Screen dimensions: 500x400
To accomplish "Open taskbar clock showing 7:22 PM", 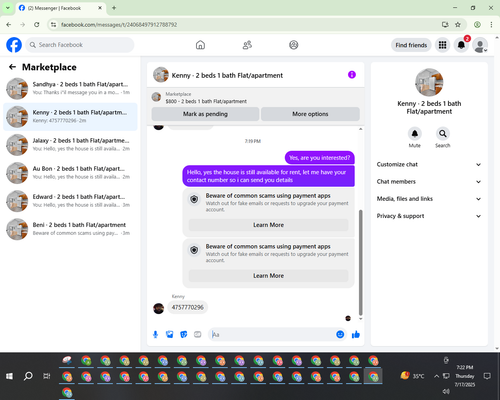I will pyautogui.click(x=465, y=376).
